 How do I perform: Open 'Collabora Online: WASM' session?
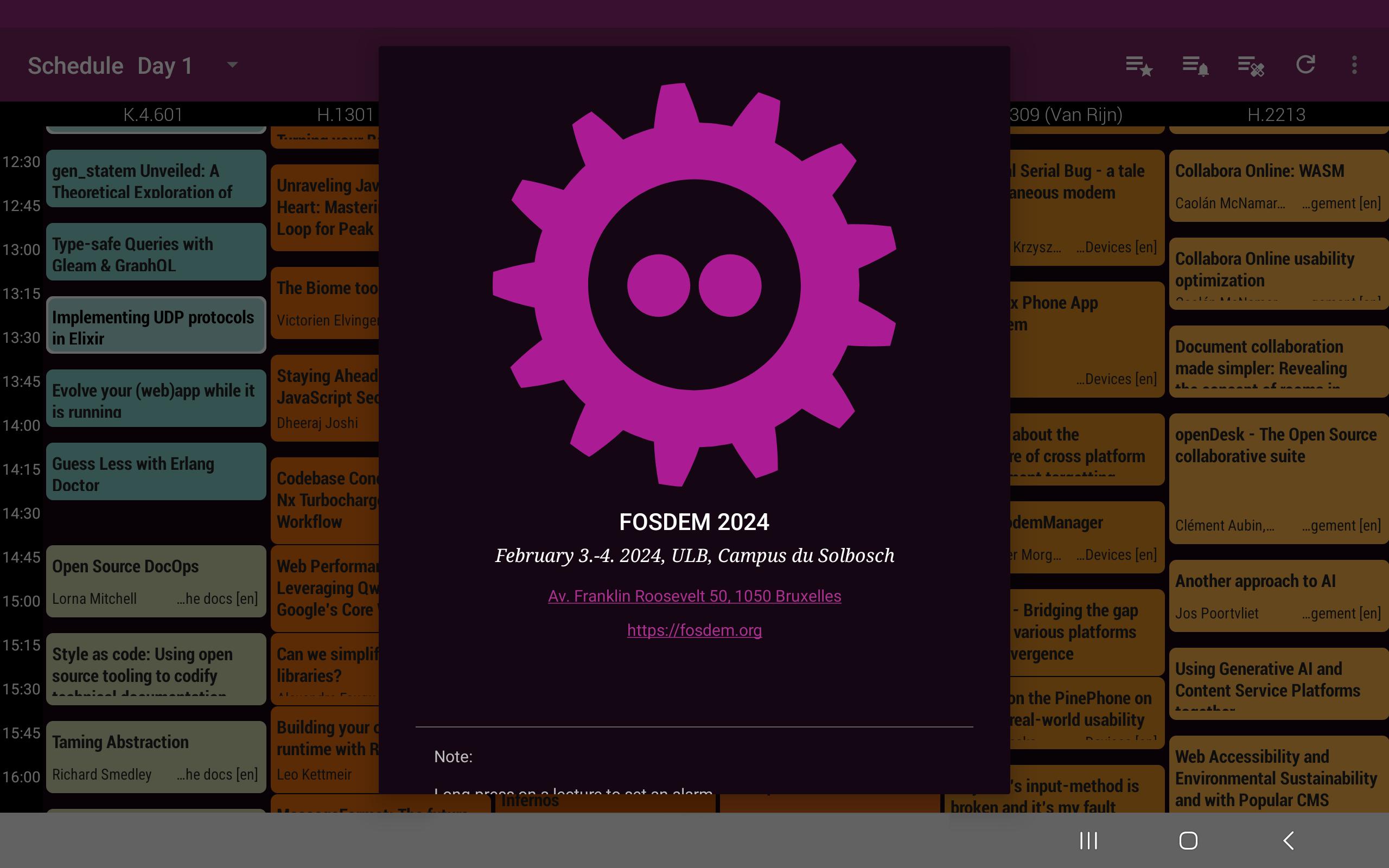tap(1279, 186)
